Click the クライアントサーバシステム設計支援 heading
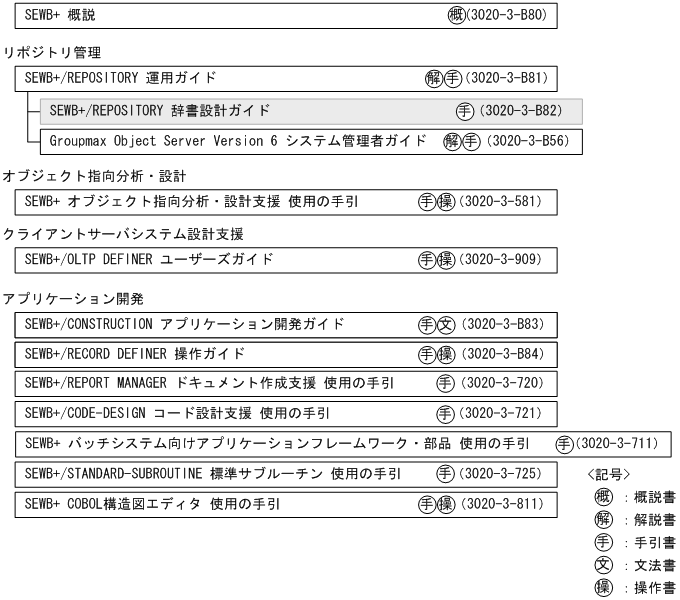This screenshot has height=600, width=680. tap(123, 235)
